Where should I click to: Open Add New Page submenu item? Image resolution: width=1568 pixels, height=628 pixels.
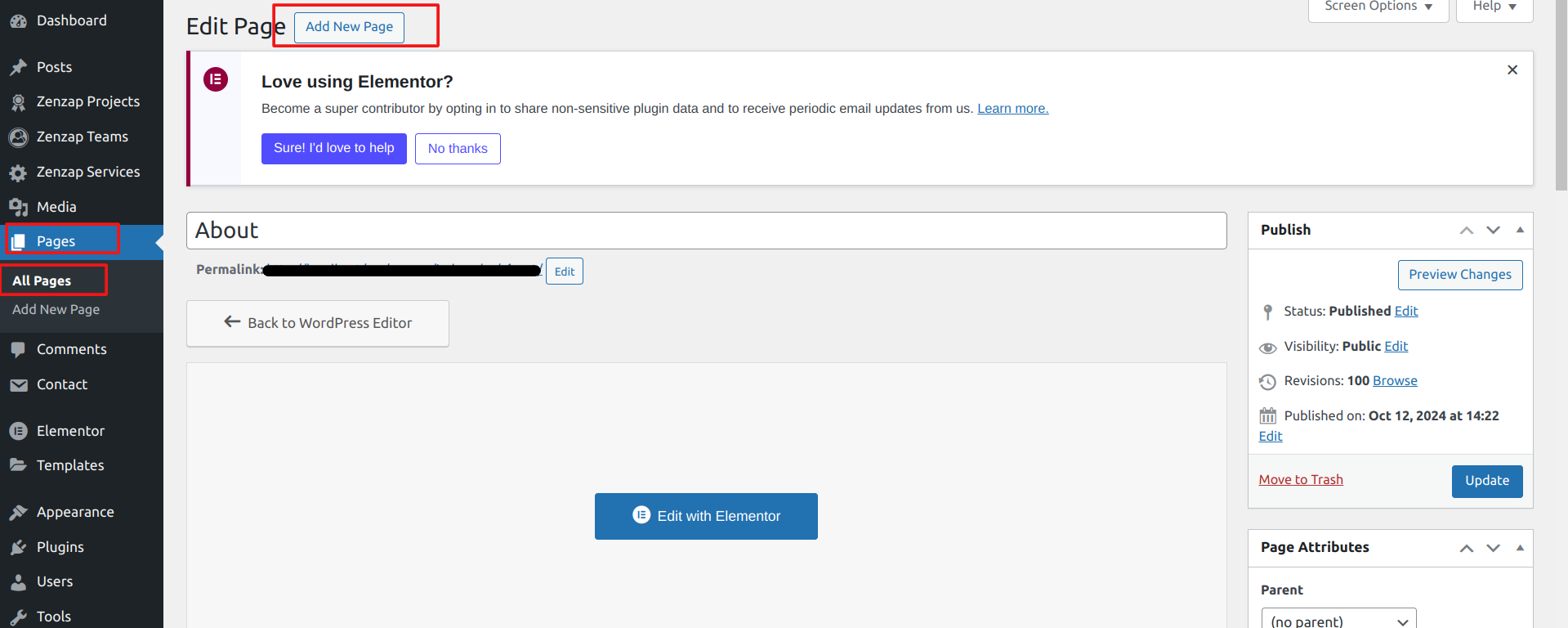coord(56,310)
